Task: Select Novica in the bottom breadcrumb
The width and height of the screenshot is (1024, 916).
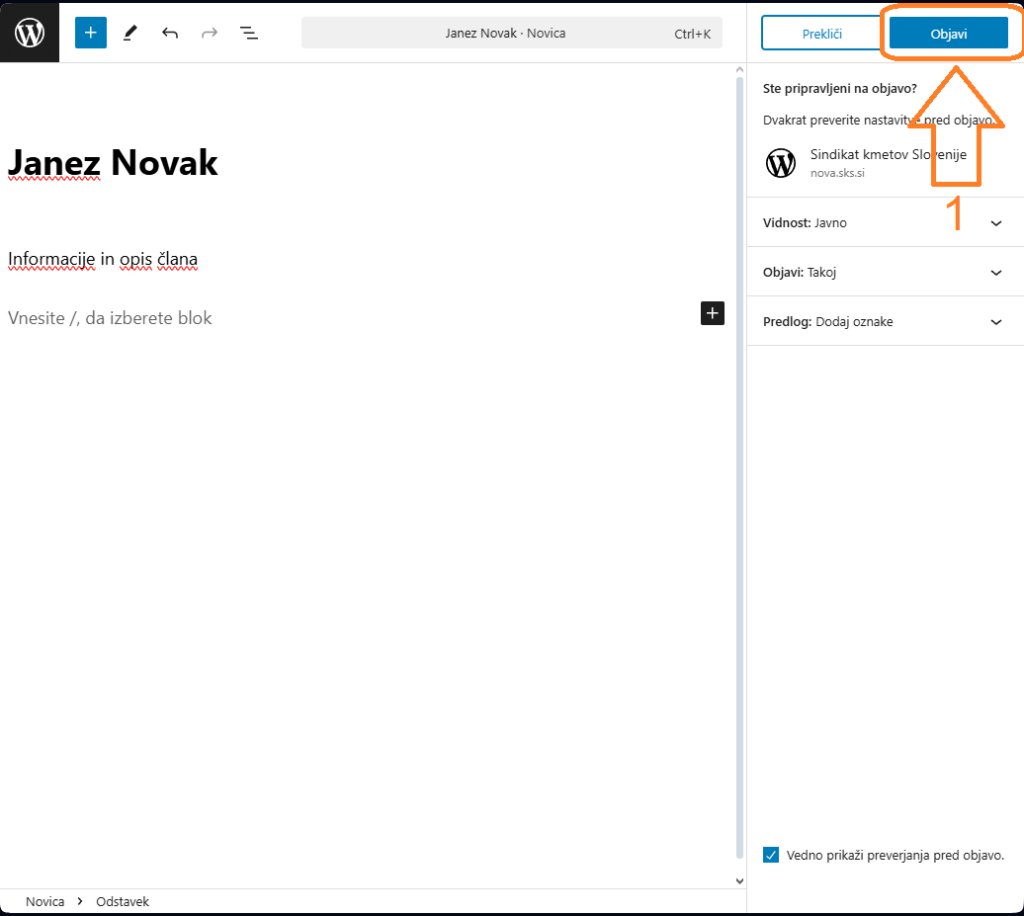Action: (45, 902)
